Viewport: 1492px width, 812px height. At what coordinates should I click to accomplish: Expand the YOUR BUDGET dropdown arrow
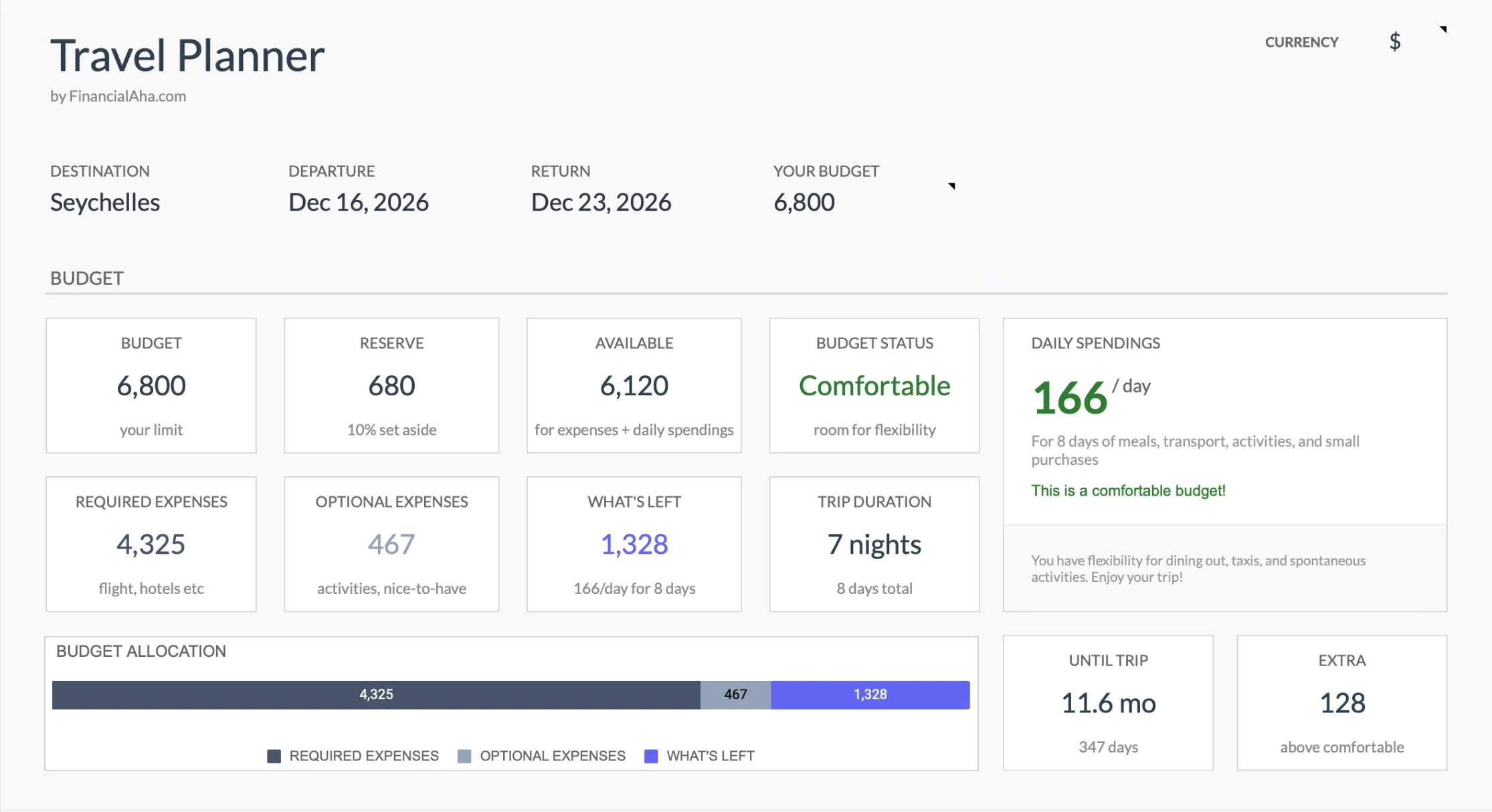pos(951,187)
